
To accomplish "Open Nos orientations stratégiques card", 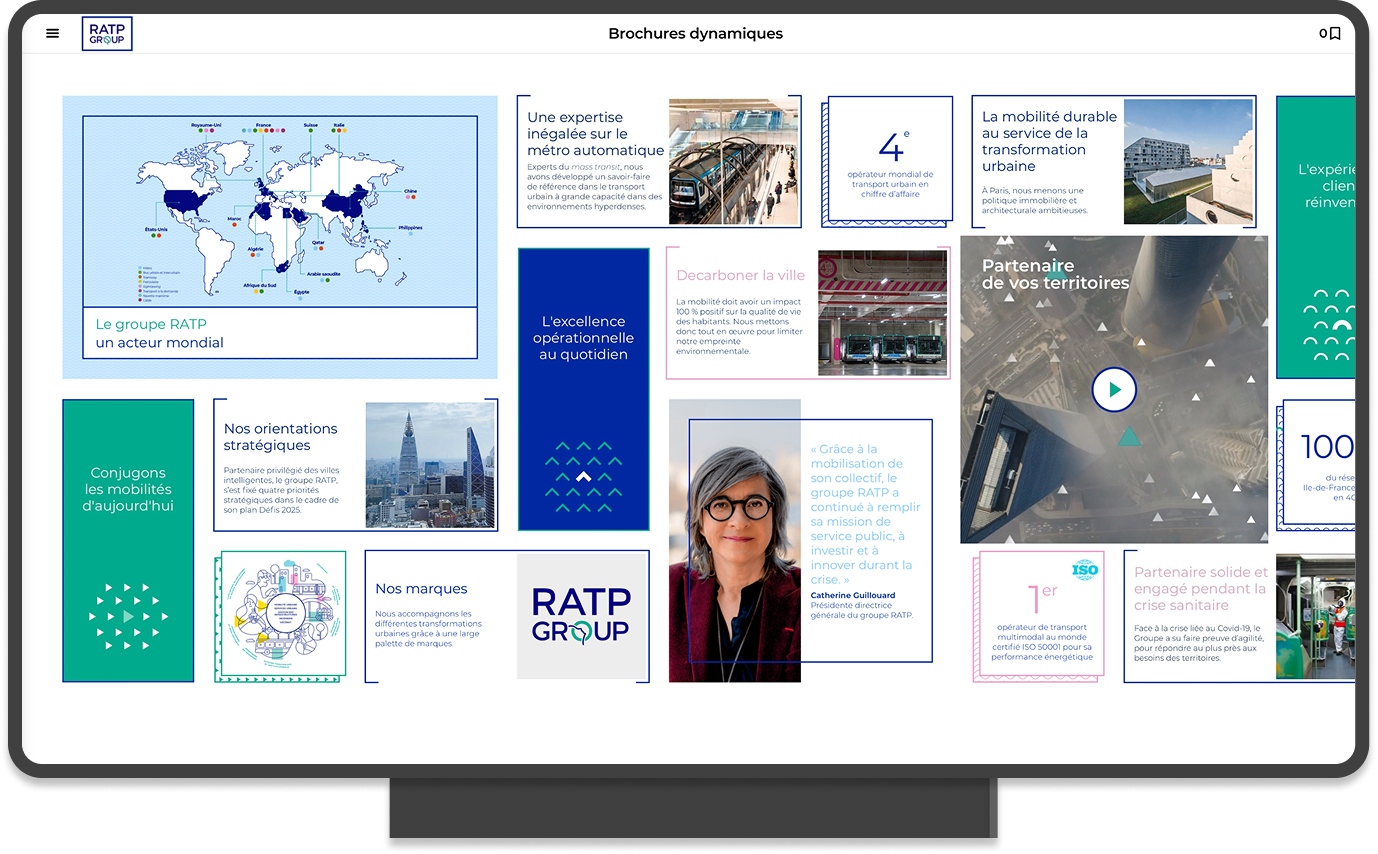I will (x=355, y=465).
